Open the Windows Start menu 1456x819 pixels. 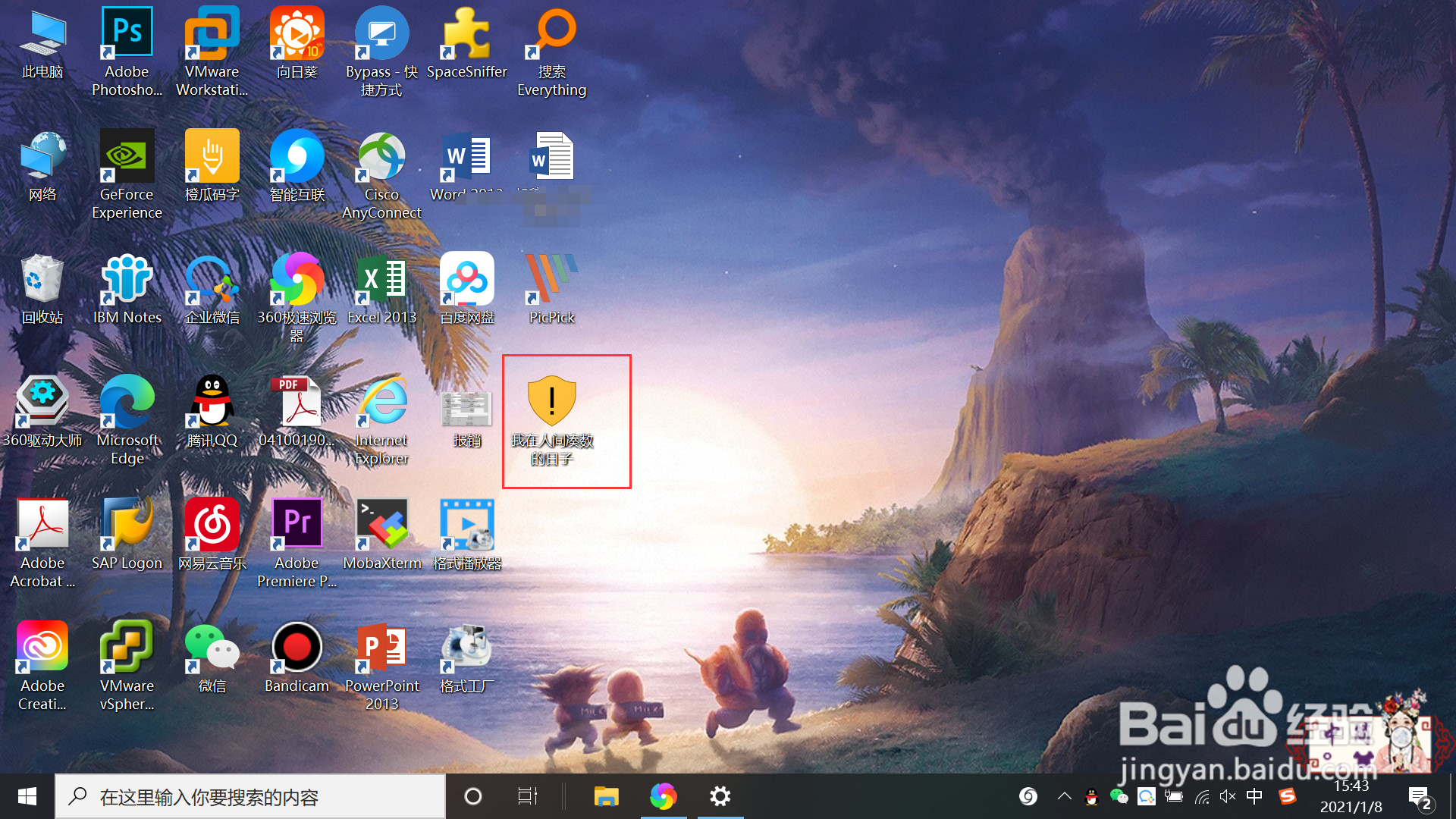coord(27,796)
